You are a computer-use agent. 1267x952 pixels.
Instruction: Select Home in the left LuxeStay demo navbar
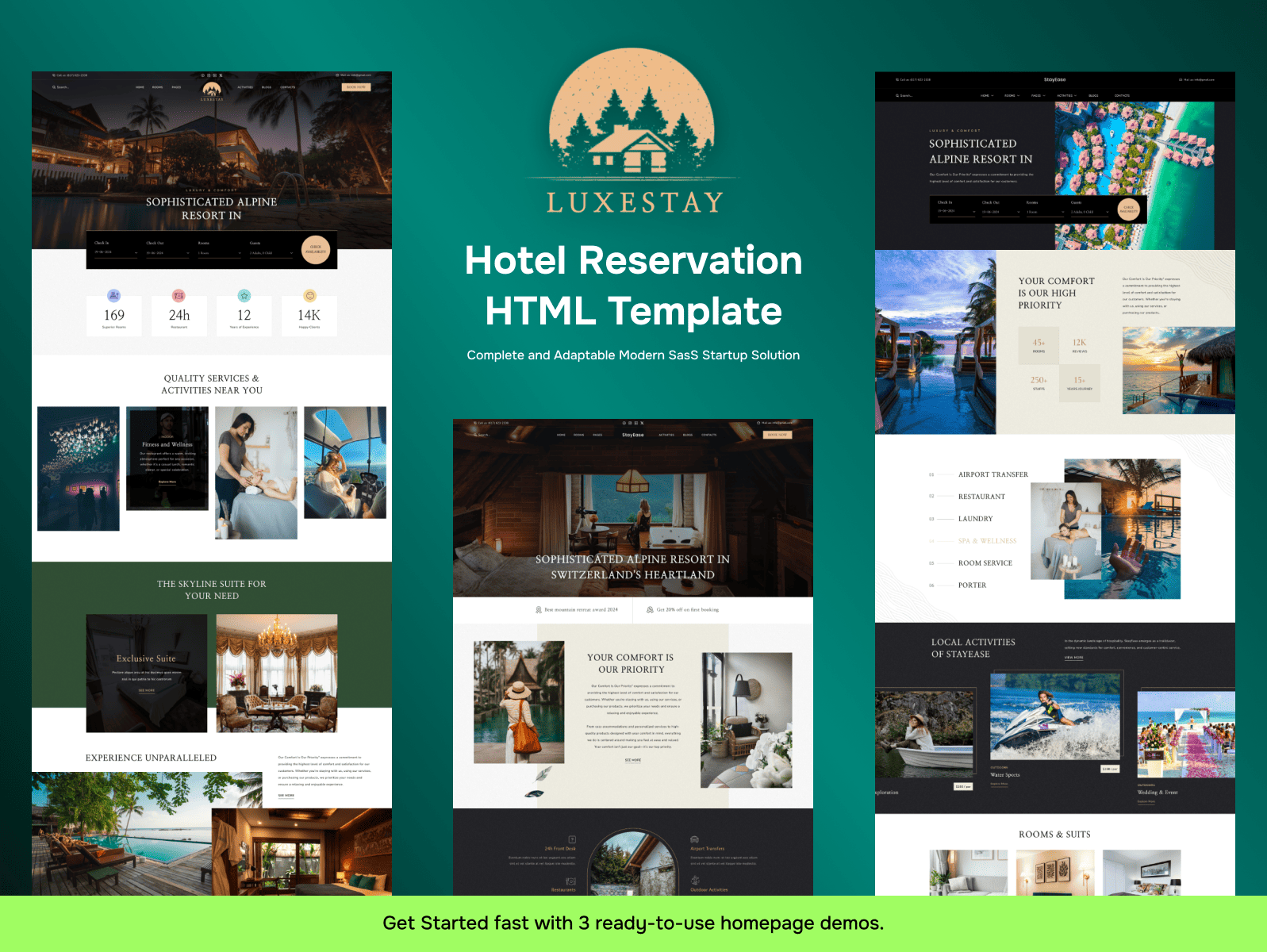[140, 87]
